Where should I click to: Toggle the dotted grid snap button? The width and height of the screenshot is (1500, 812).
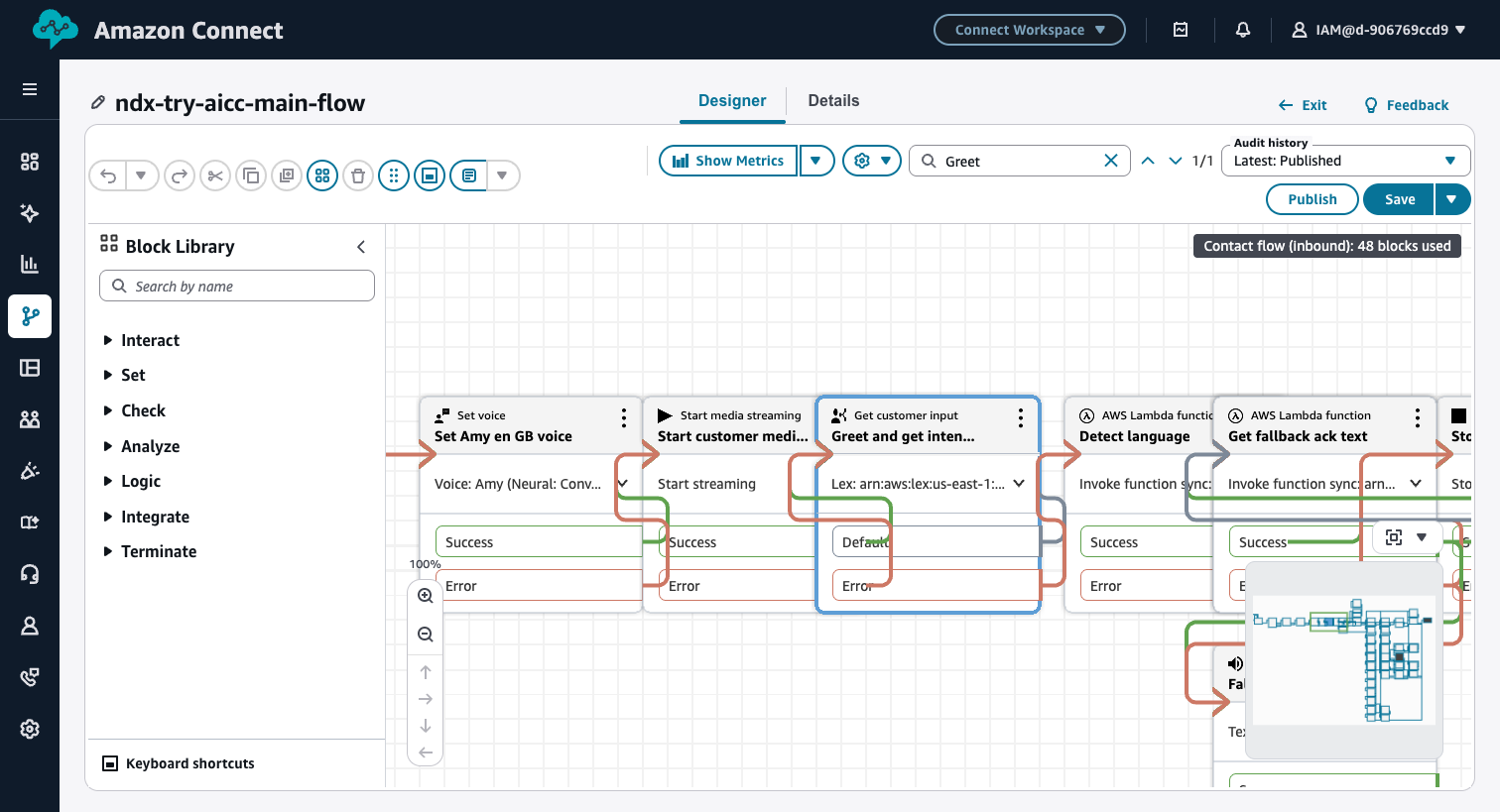click(x=394, y=175)
